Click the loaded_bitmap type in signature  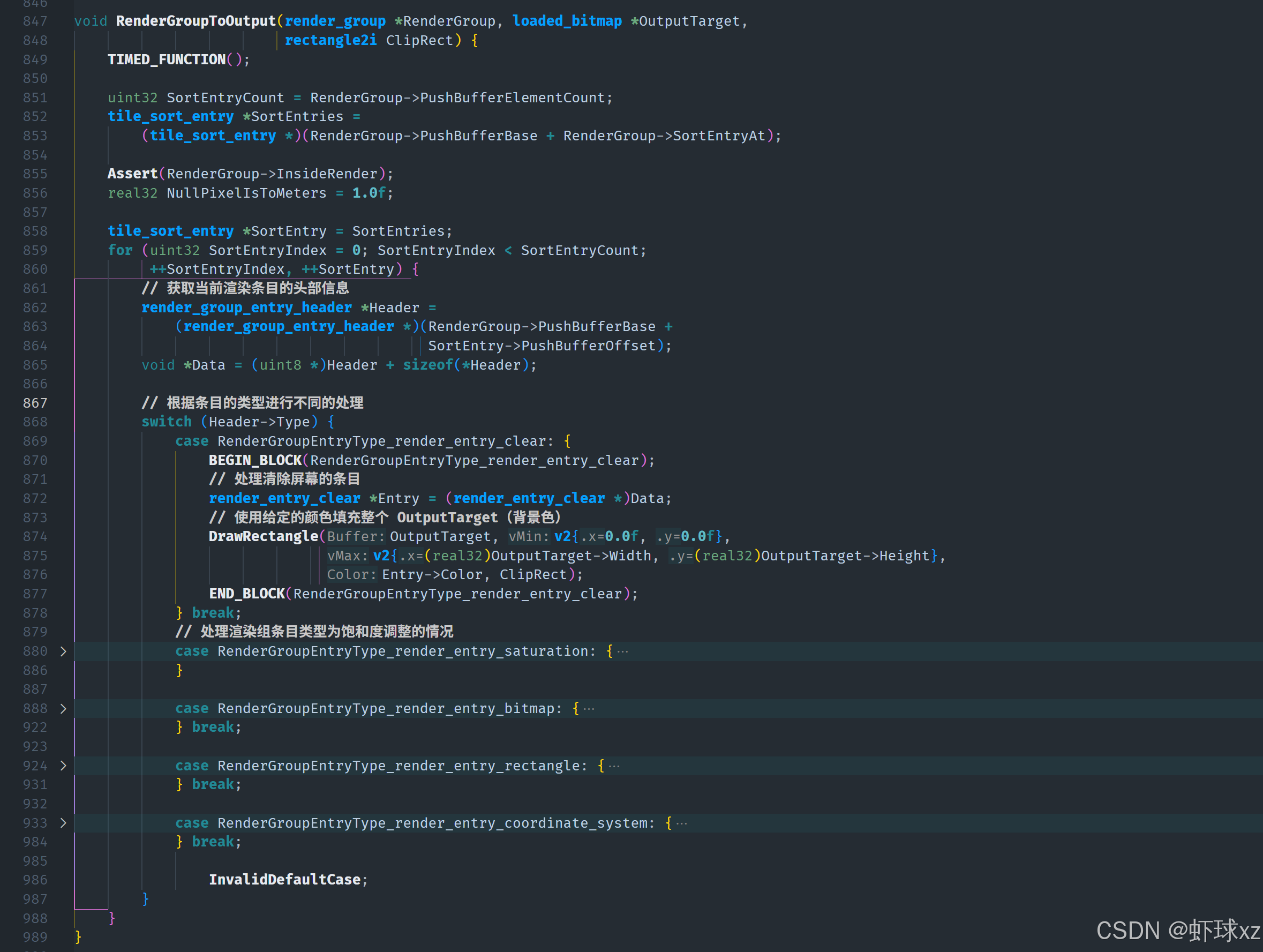point(566,21)
